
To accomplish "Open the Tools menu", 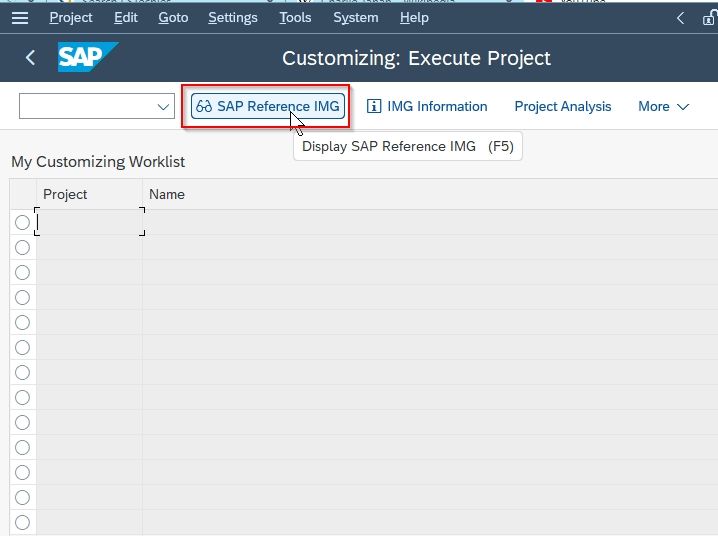I will tap(295, 18).
